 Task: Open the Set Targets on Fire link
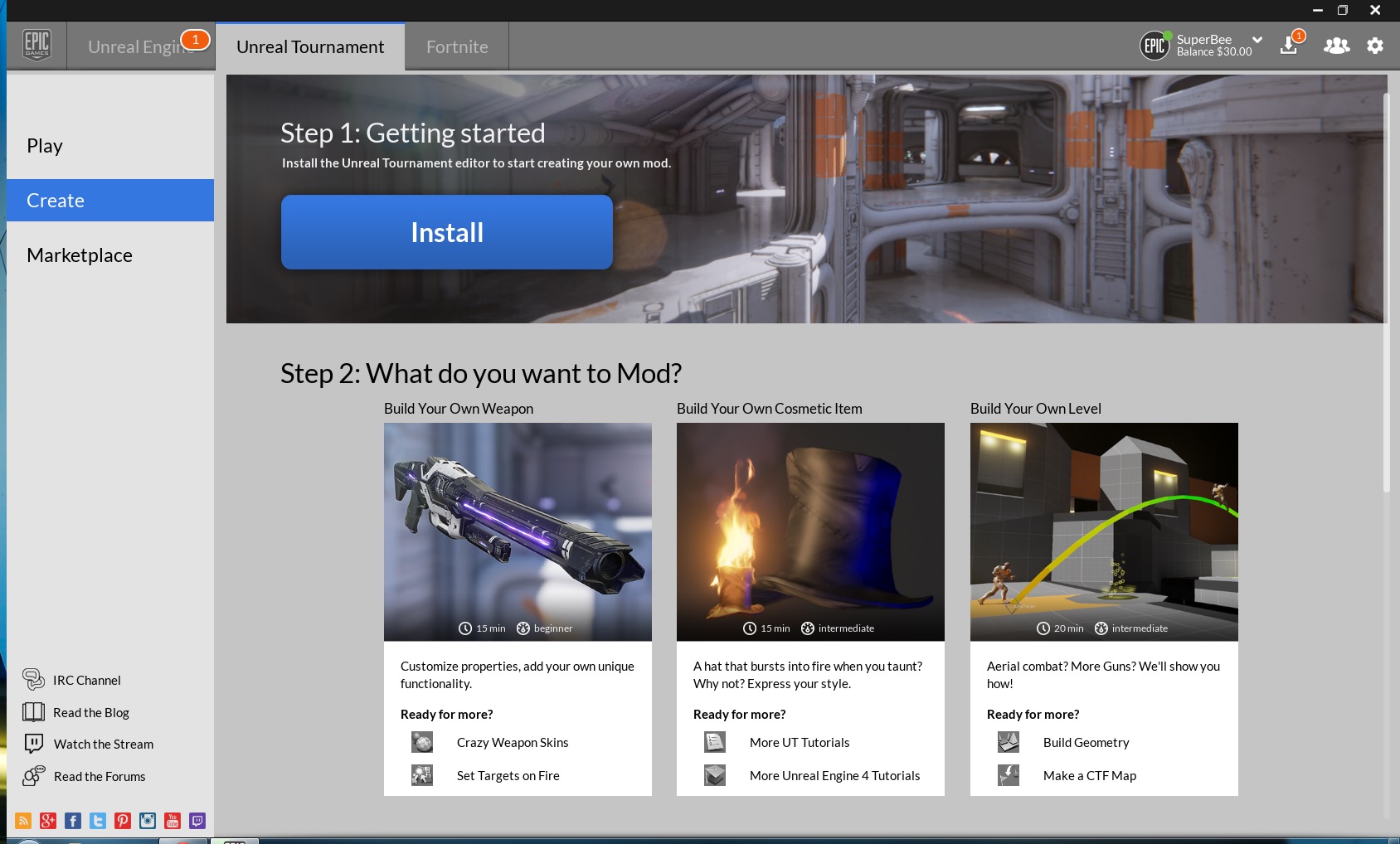pyautogui.click(x=508, y=776)
